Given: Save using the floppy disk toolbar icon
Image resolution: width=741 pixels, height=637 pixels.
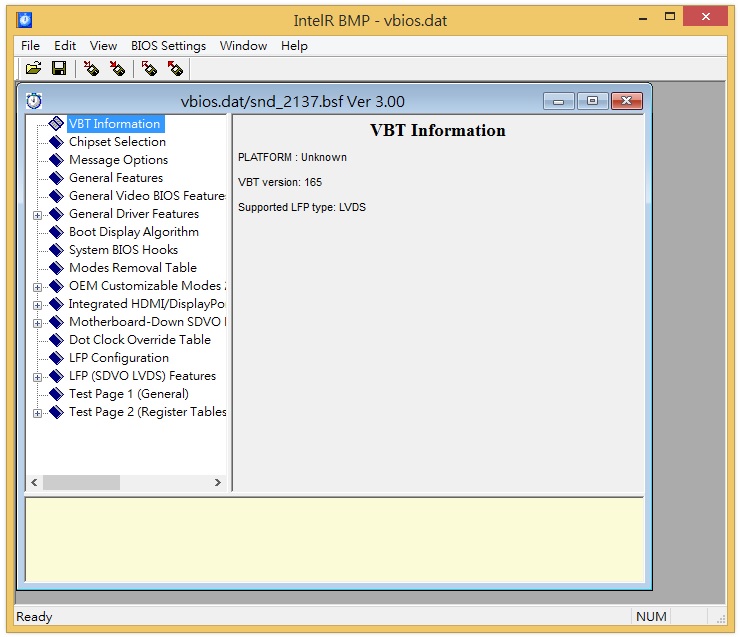Looking at the screenshot, I should point(59,69).
